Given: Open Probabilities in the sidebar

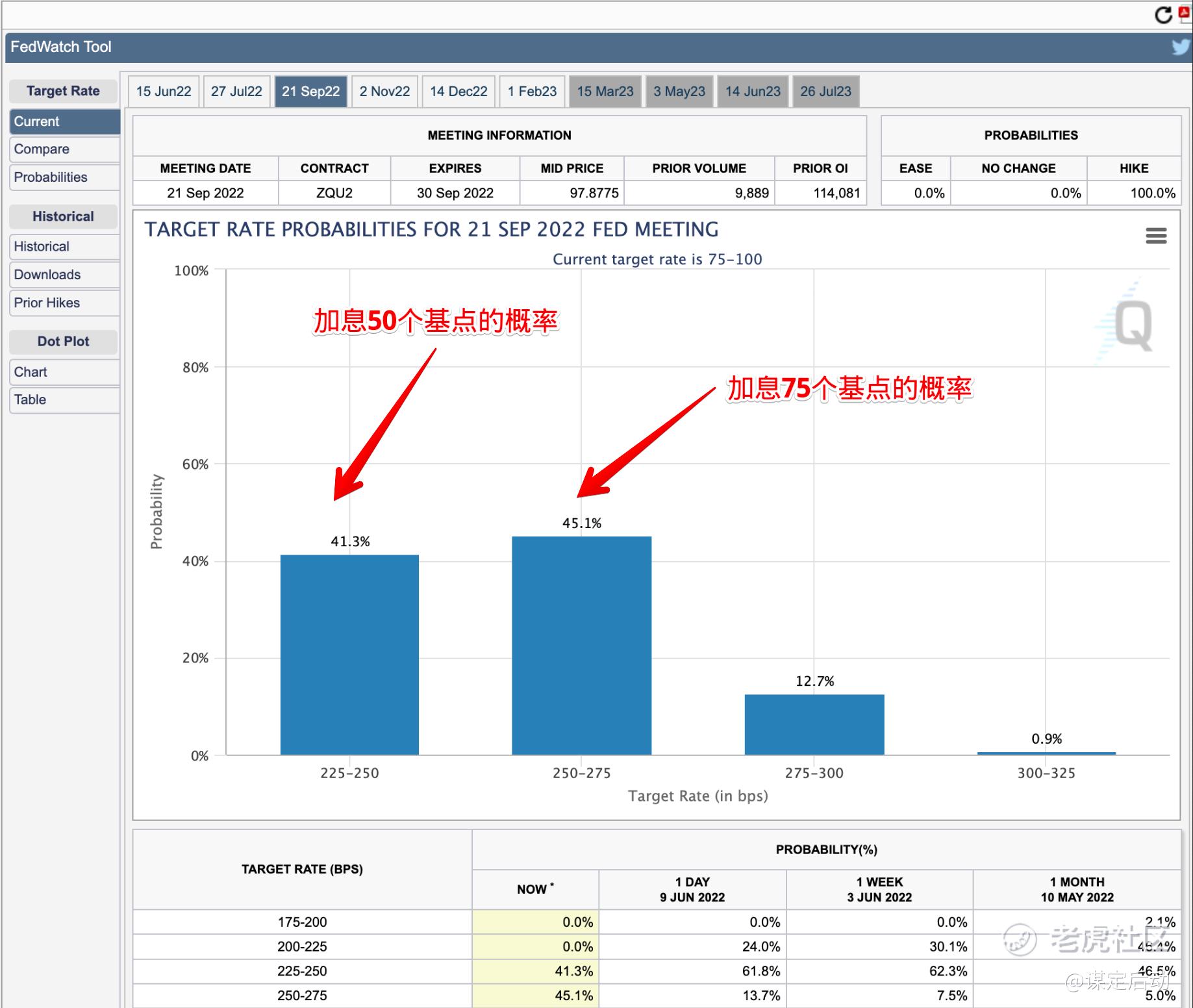Looking at the screenshot, I should (x=65, y=177).
